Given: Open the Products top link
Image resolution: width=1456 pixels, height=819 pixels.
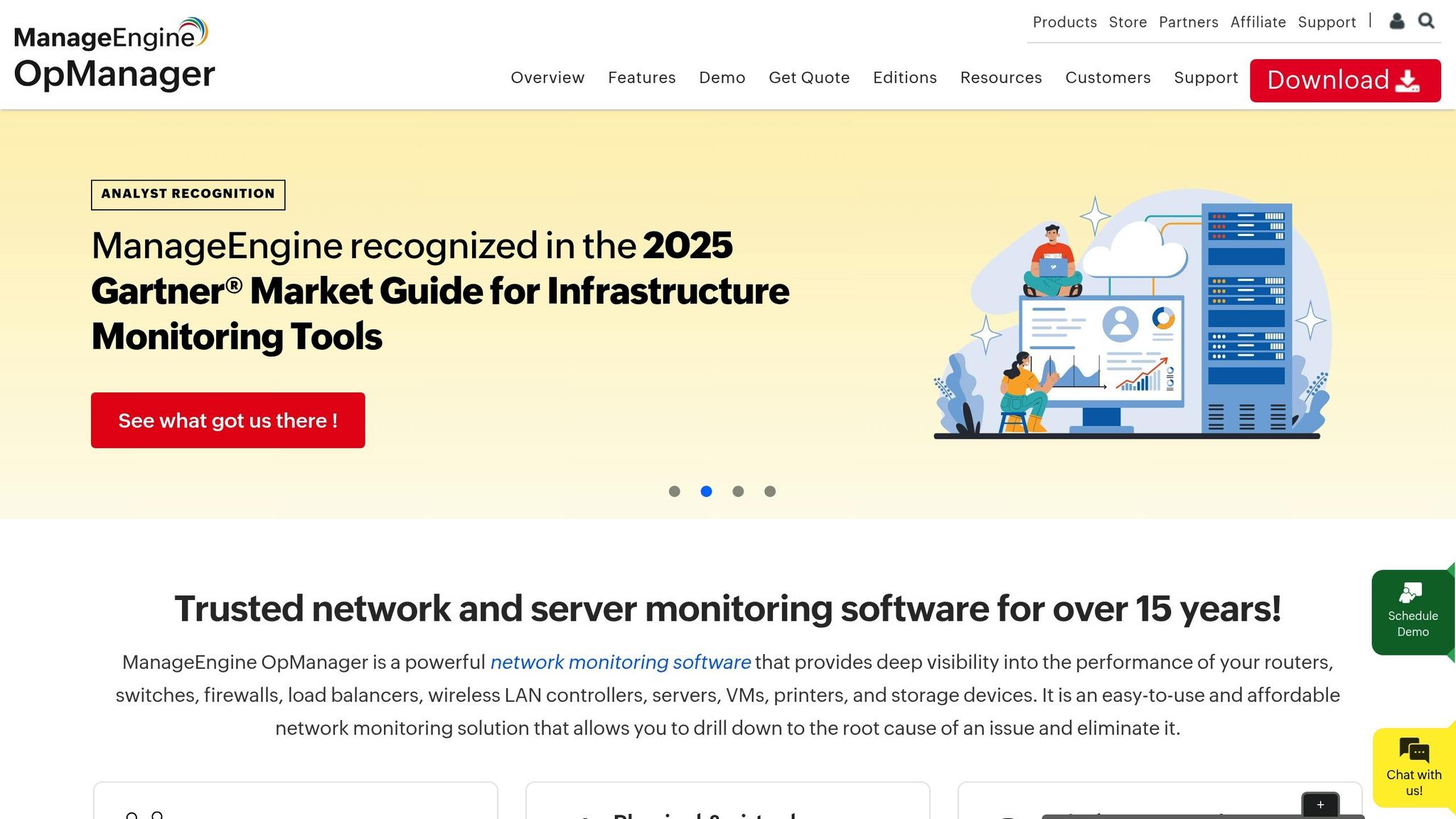Looking at the screenshot, I should tap(1064, 22).
